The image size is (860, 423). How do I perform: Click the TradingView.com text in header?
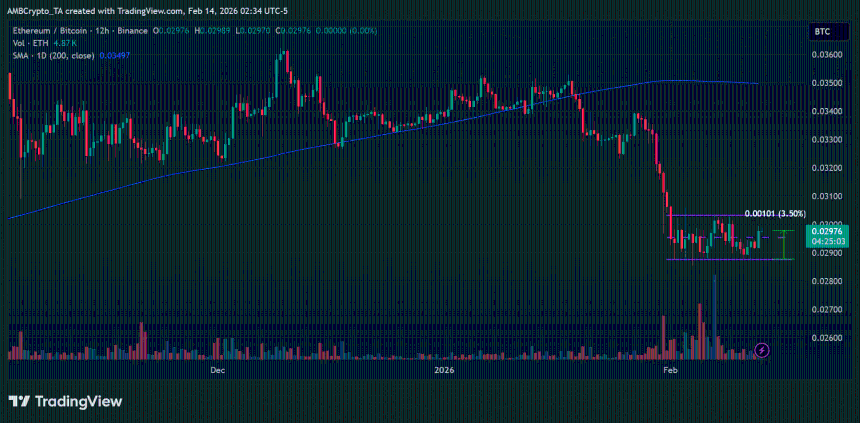[136, 9]
